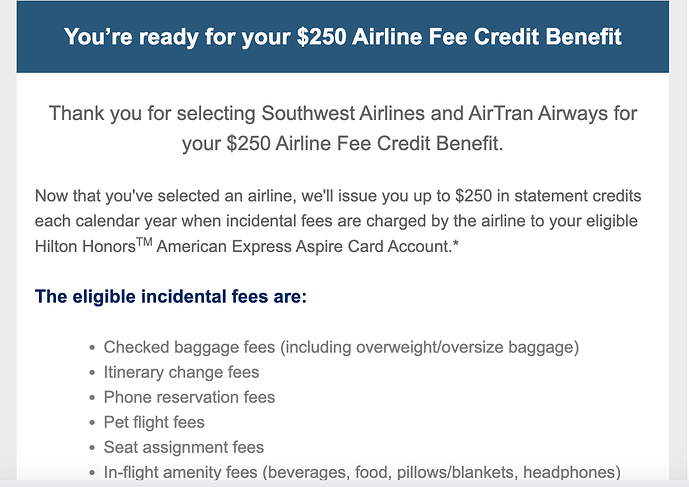The height and width of the screenshot is (487, 689).
Task: Click the bullet point before 'Pet flight fees'
Action: [92, 423]
